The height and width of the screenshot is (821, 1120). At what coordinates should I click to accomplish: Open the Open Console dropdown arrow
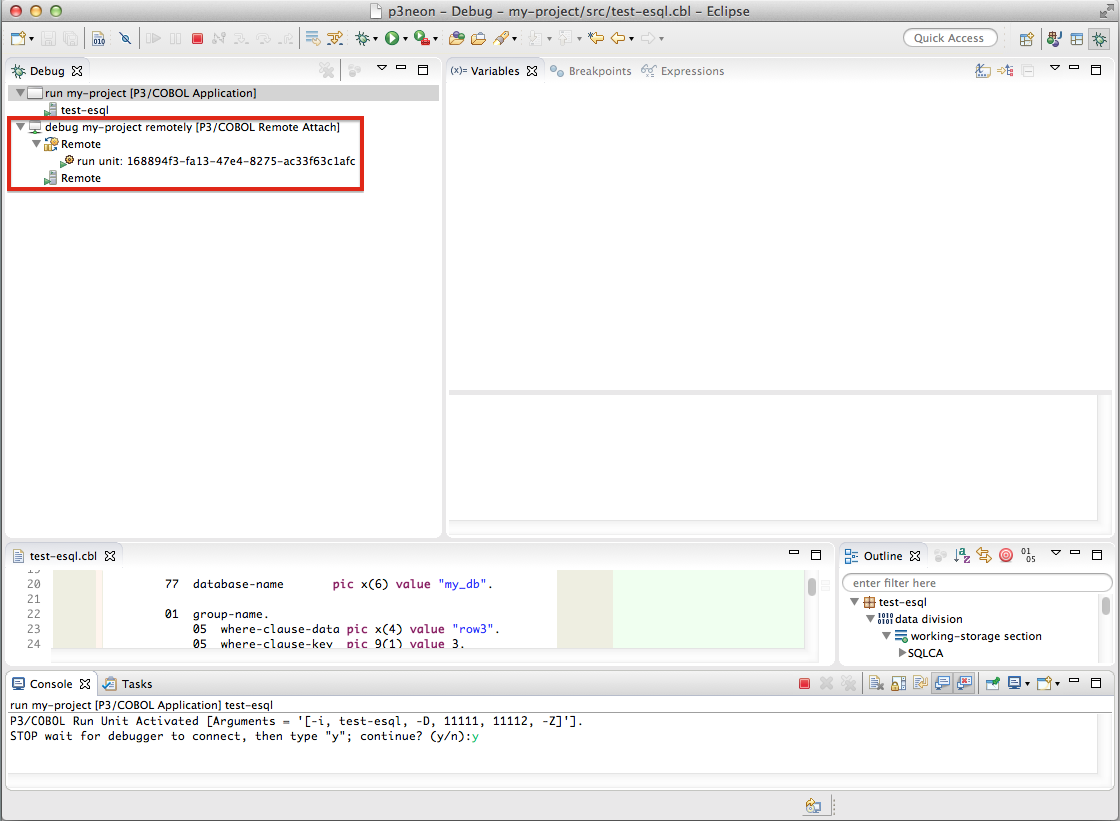coord(1057,685)
